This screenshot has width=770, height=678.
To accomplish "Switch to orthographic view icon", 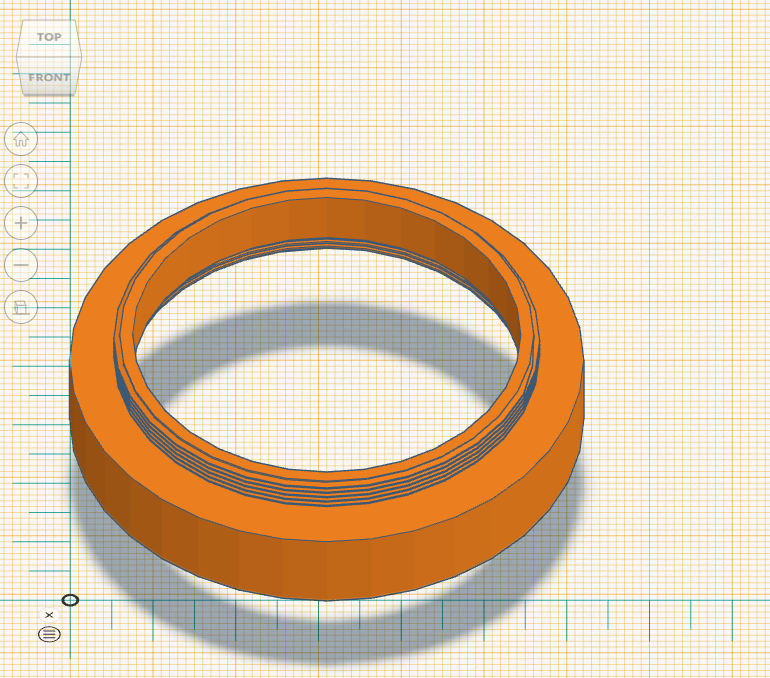I will coord(21,307).
